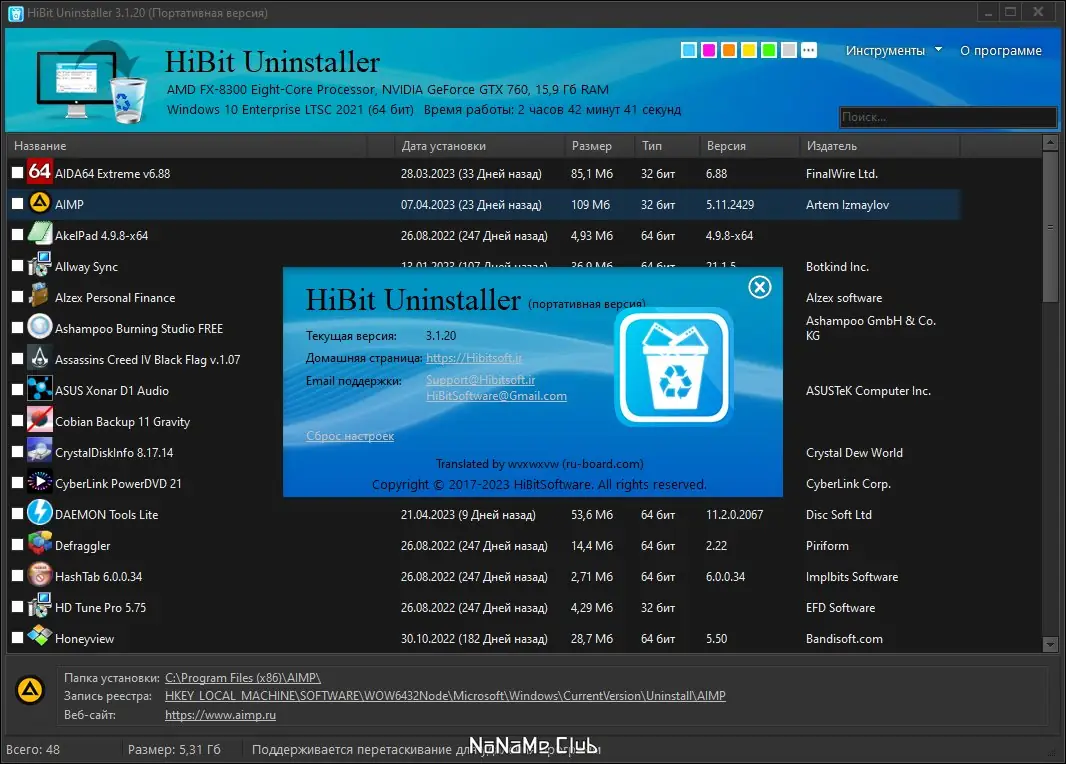The width and height of the screenshot is (1066, 764).
Task: Sort list by Дата установки column
Action: tap(479, 145)
